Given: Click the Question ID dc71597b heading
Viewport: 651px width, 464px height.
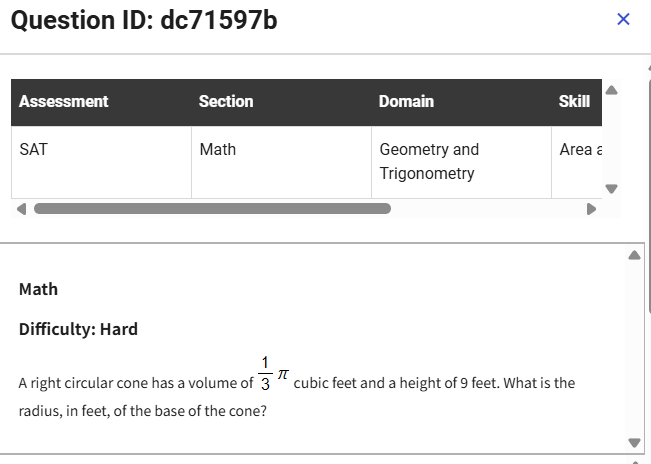Looking at the screenshot, I should pyautogui.click(x=145, y=21).
